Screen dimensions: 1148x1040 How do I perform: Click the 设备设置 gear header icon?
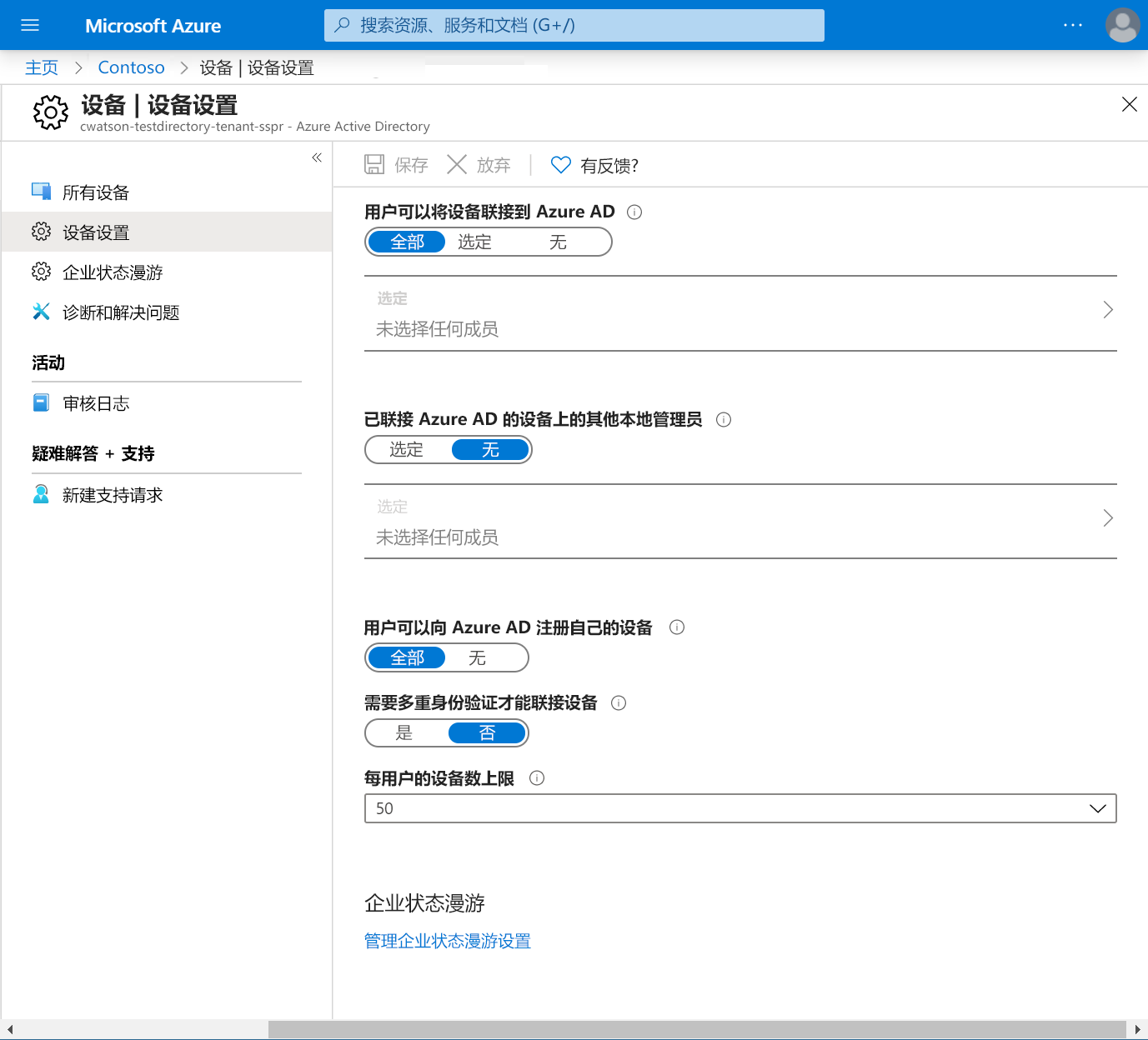pyautogui.click(x=51, y=112)
